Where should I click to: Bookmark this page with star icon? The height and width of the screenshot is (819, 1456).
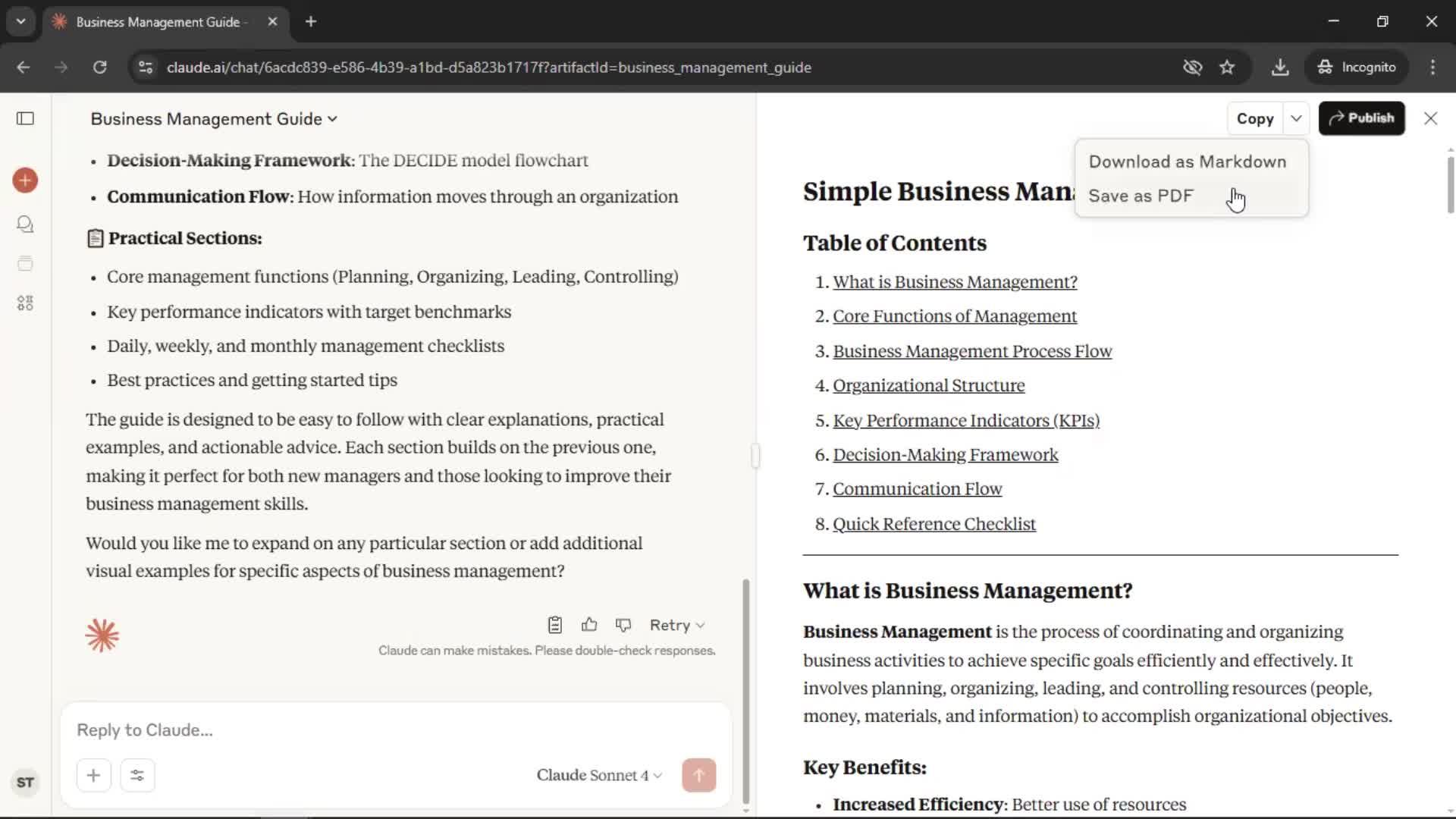1227,67
